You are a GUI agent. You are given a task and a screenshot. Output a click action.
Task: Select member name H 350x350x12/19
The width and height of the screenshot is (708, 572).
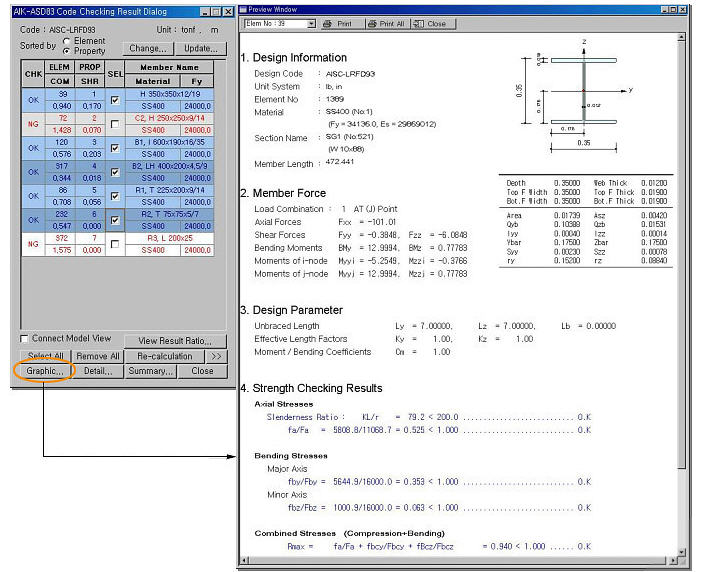[170, 94]
